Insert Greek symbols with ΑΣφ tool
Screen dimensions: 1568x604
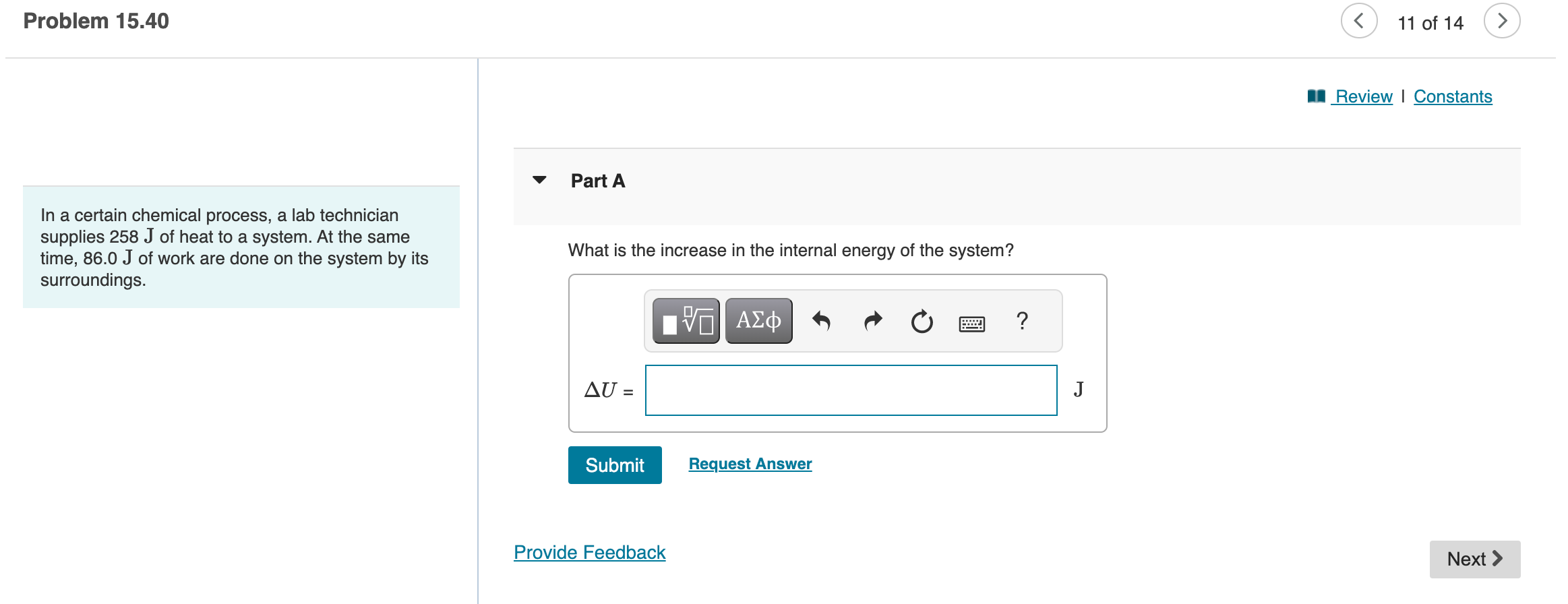click(758, 321)
